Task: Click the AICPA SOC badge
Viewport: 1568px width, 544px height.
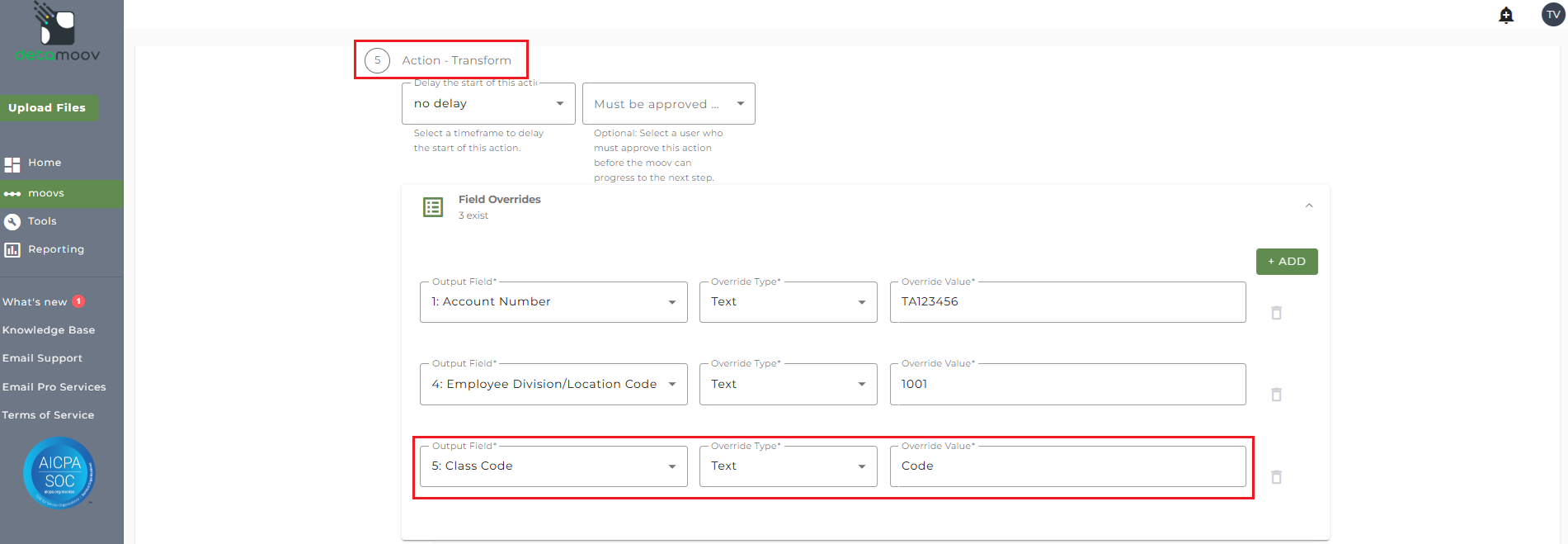Action: 59,472
